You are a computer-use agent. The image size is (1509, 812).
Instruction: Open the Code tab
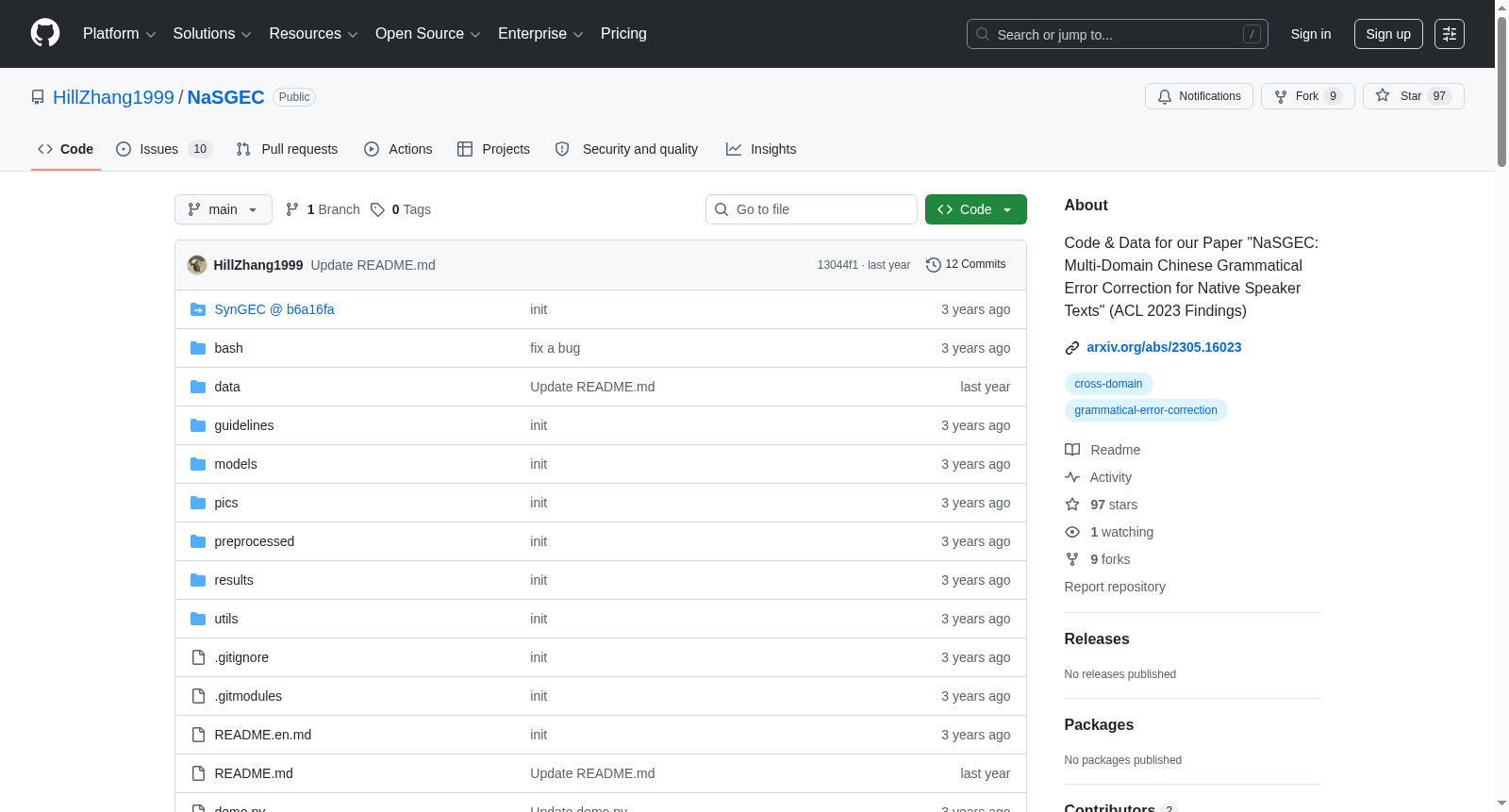66,149
